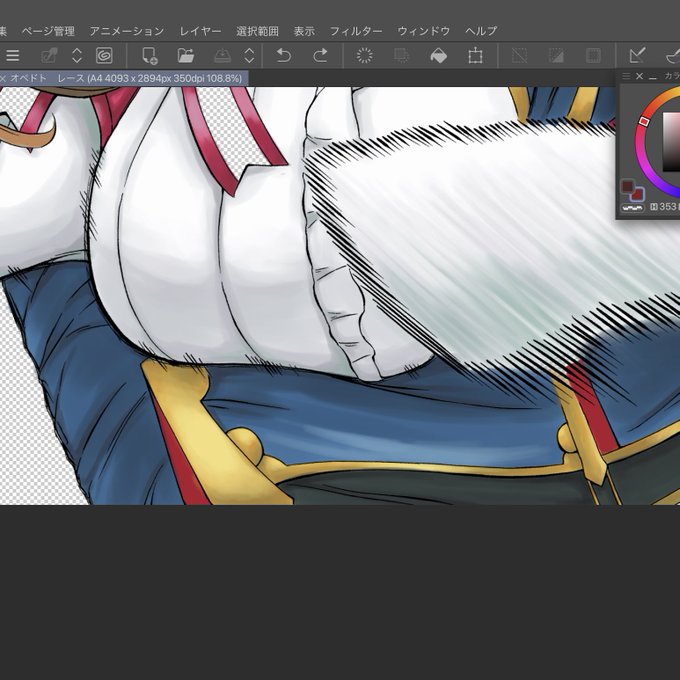Click the Clip Studio spiral logo icon
This screenshot has width=680, height=680.
click(104, 56)
